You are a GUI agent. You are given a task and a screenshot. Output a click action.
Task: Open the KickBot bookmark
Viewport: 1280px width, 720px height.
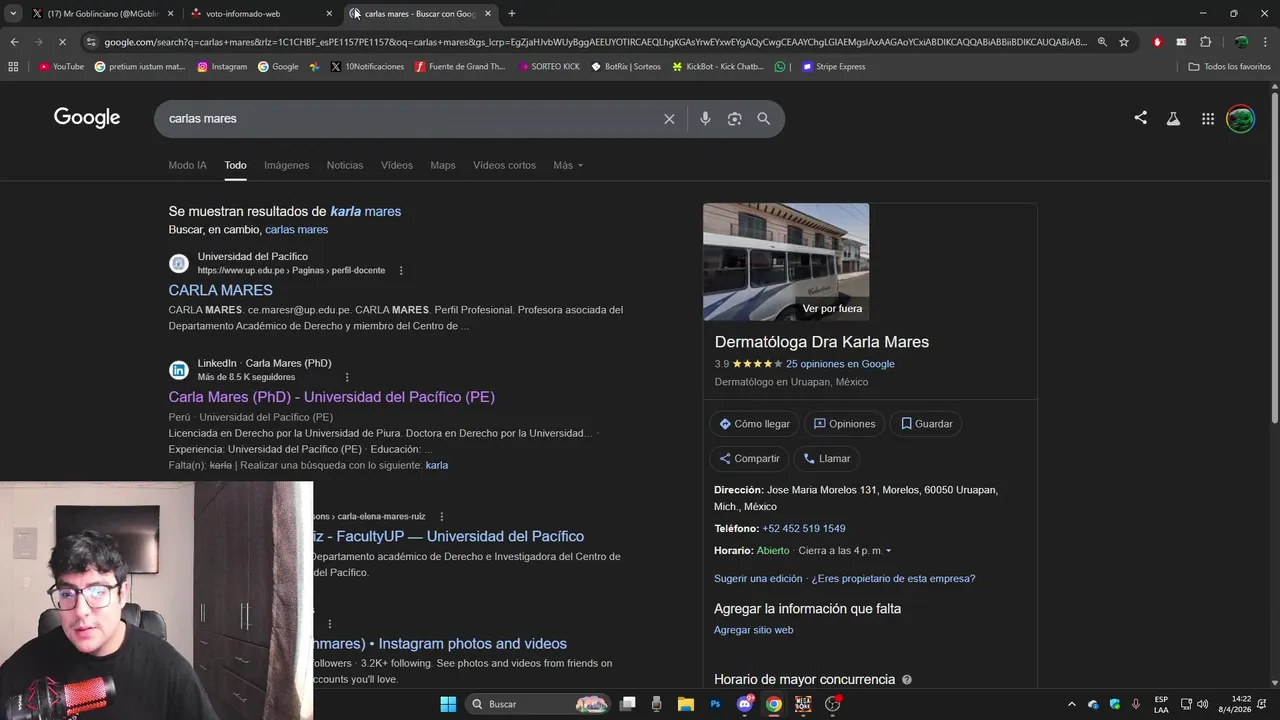pyautogui.click(x=718, y=67)
